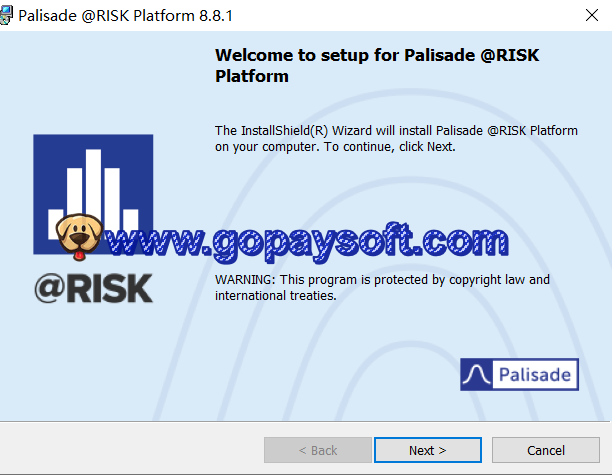Click the "Palisade" word in the blue badge
The width and height of the screenshot is (612, 475).
coord(535,375)
